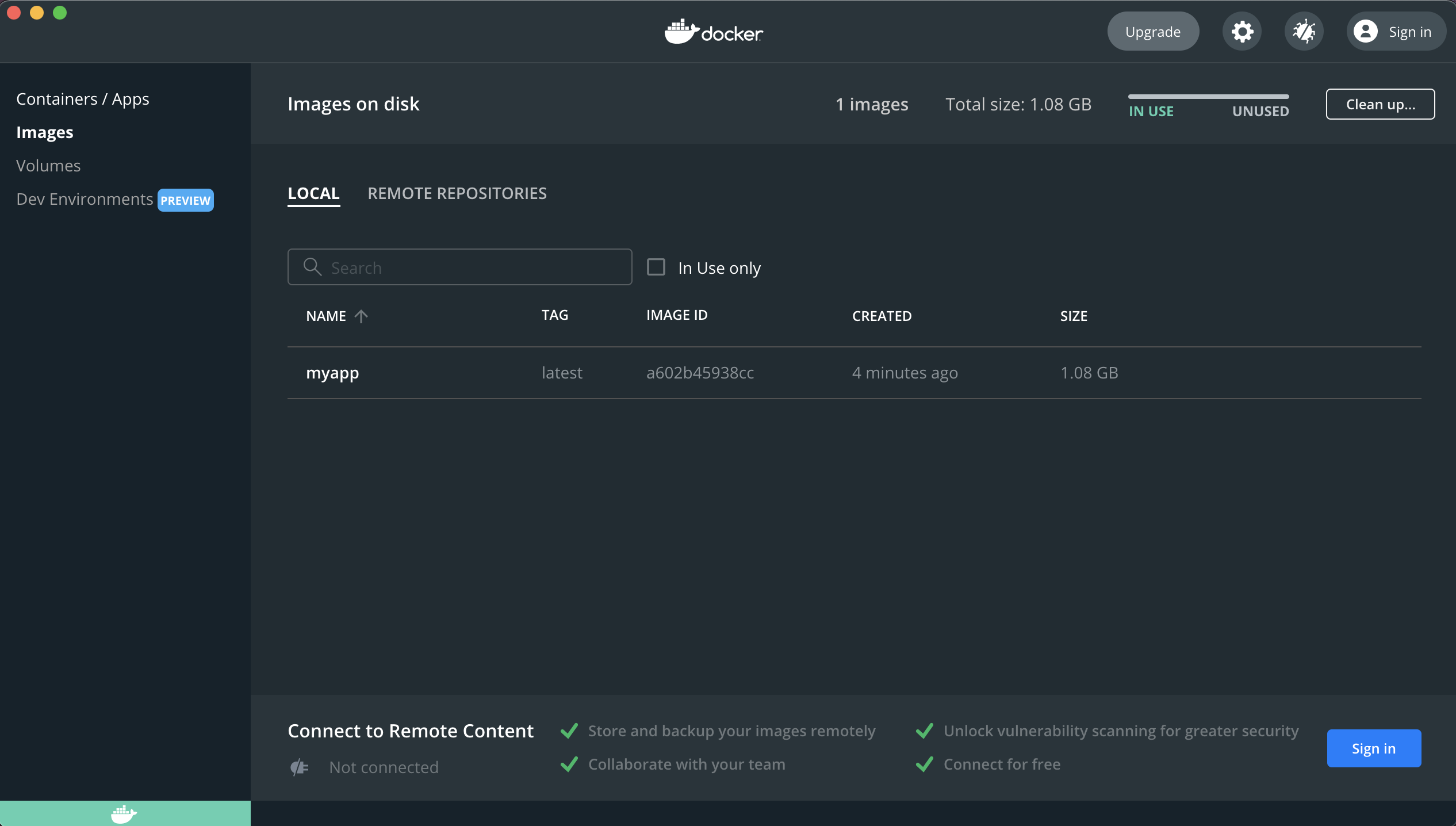Click the Sign in button in header

pos(1396,32)
